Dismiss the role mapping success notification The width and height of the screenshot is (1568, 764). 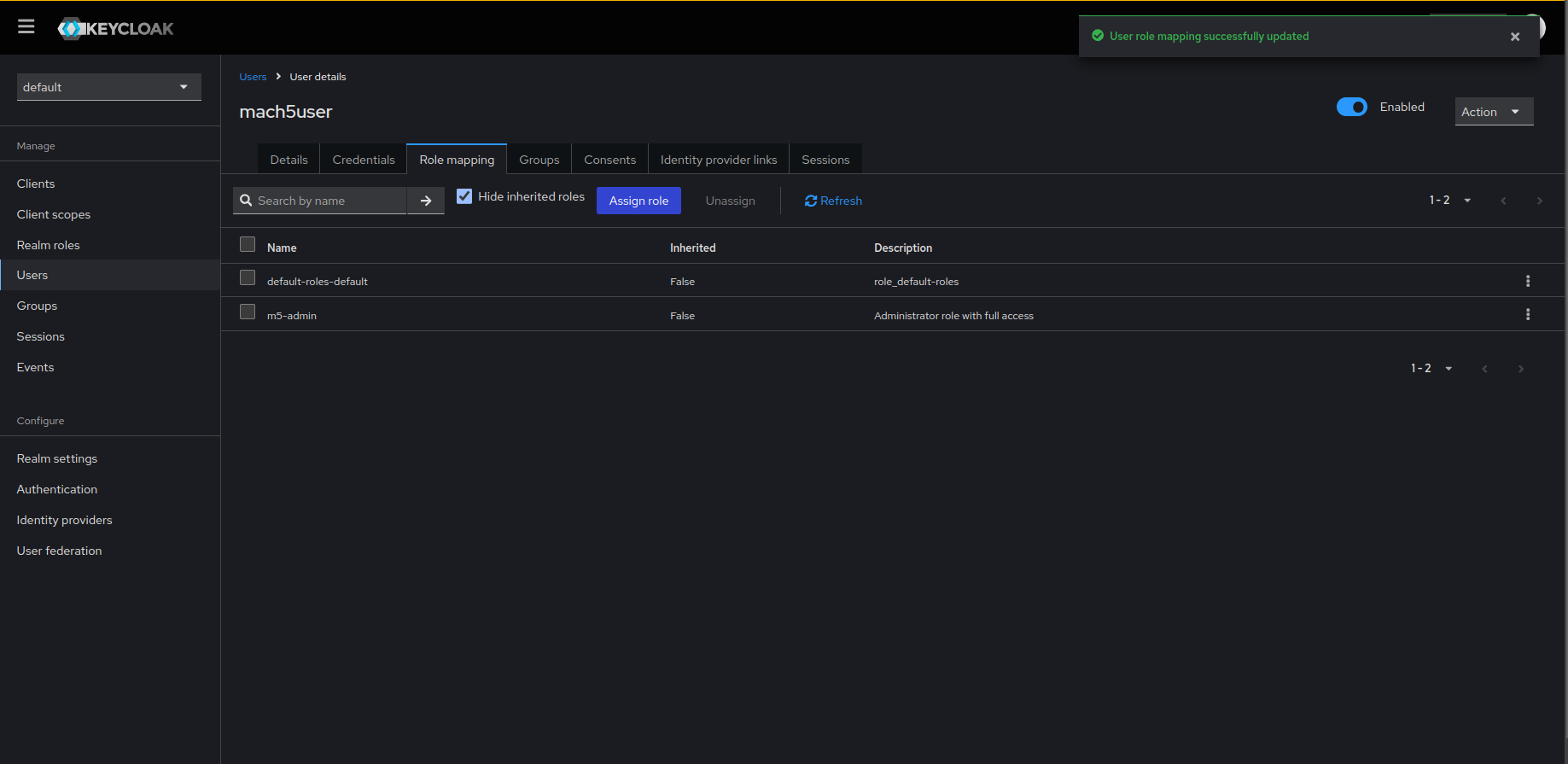pos(1514,37)
